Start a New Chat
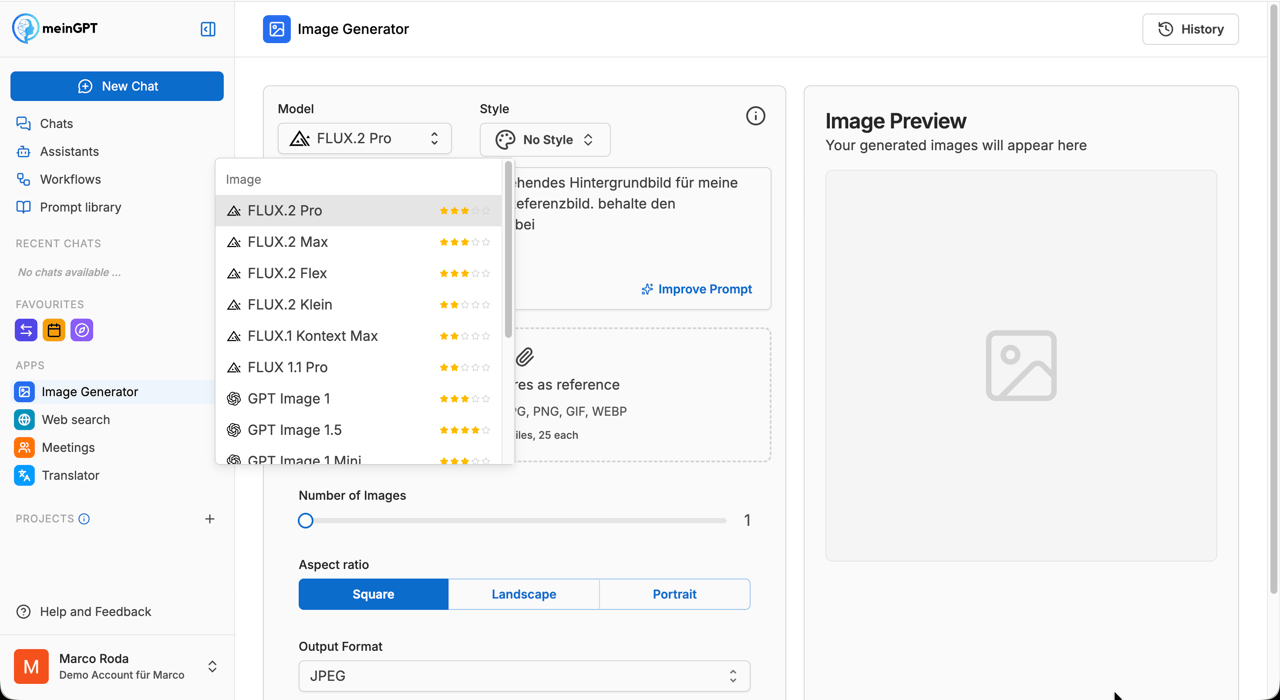The height and width of the screenshot is (700, 1280). pos(117,86)
